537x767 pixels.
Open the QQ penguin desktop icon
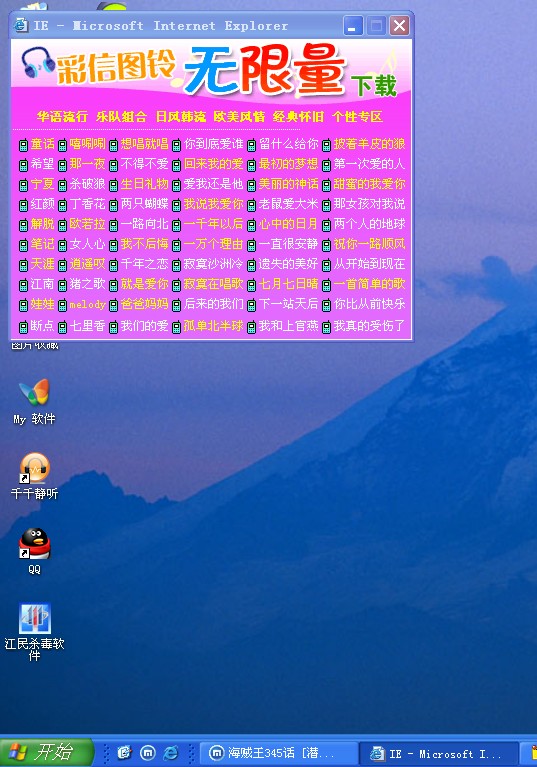tap(34, 551)
